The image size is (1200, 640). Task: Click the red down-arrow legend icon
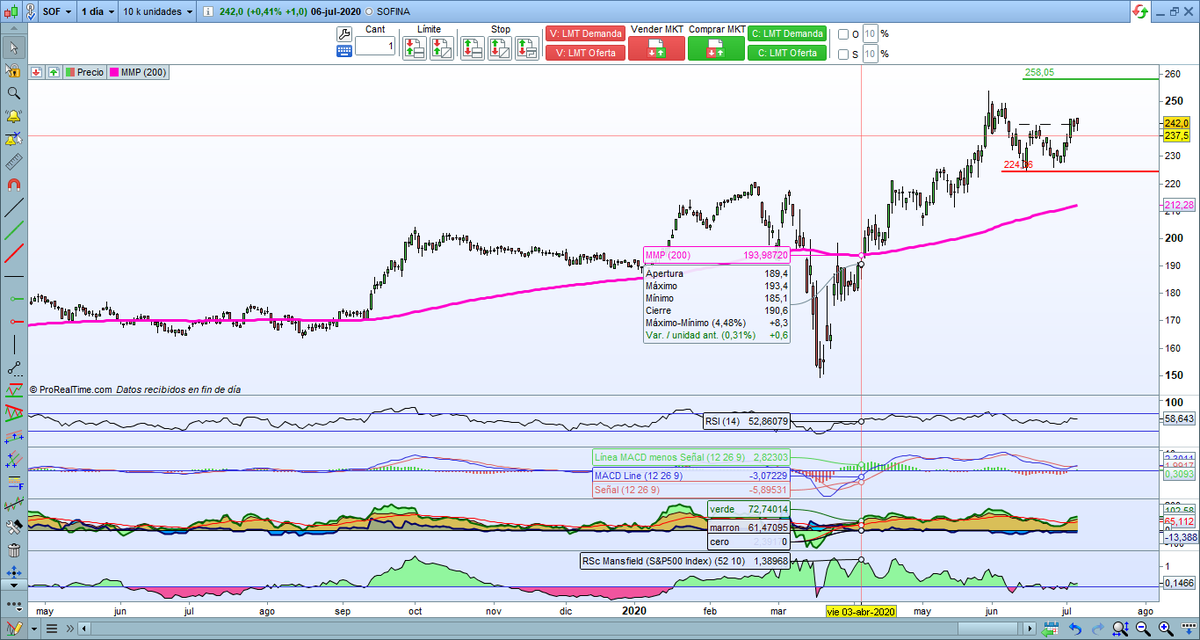click(x=37, y=72)
